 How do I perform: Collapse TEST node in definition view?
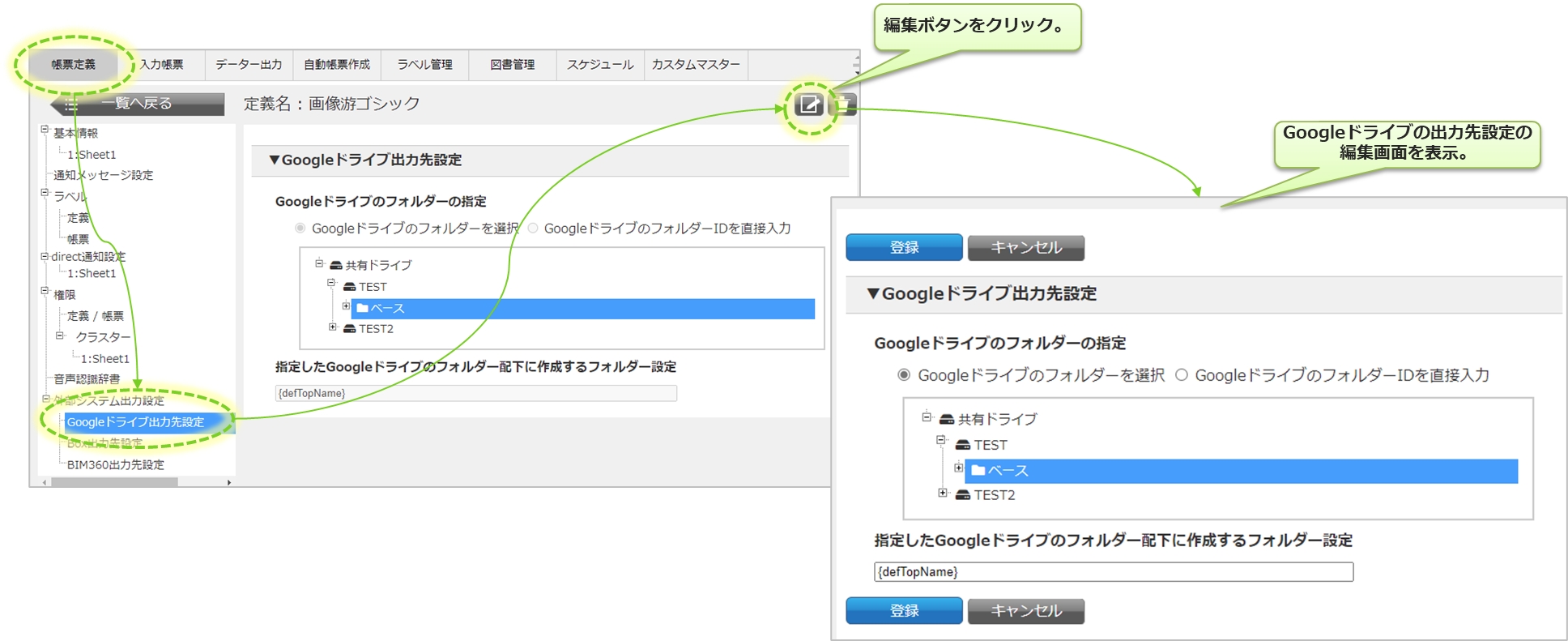(x=331, y=283)
